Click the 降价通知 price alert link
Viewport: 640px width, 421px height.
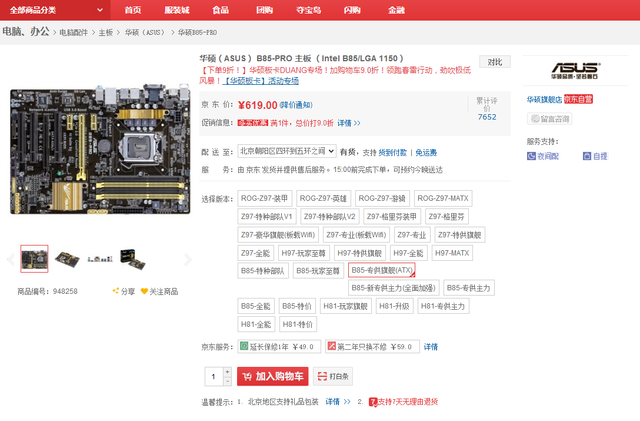click(x=296, y=105)
